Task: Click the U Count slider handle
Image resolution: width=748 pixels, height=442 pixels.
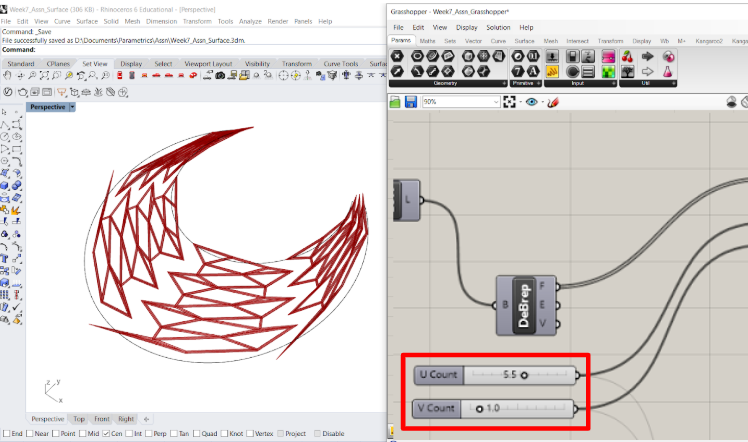Action: pyautogui.click(x=524, y=375)
